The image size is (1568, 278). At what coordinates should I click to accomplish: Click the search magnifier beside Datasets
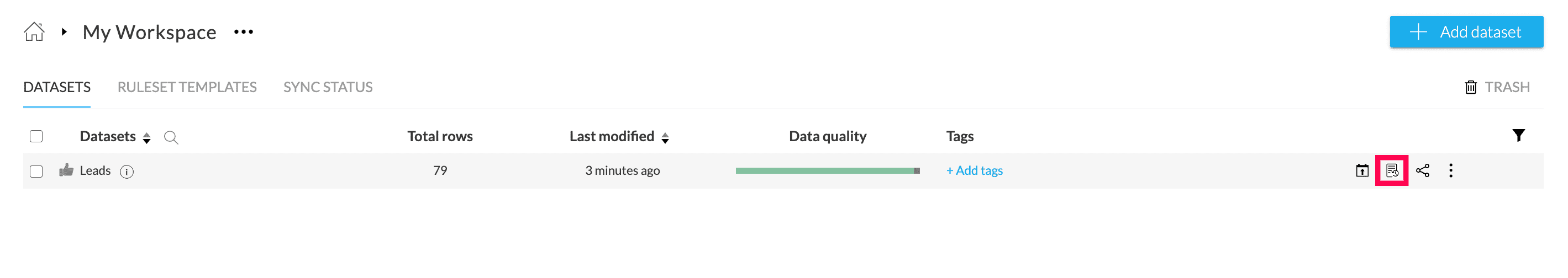tap(171, 137)
